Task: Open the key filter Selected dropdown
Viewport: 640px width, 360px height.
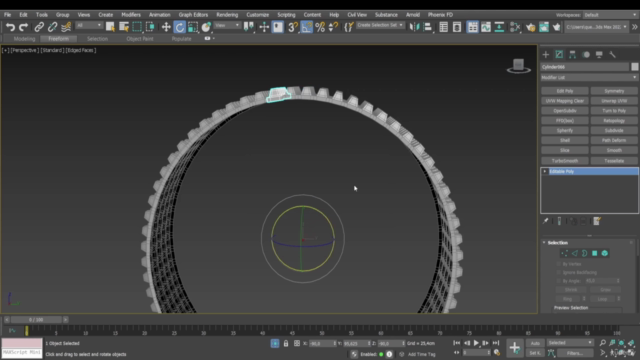Action: (x=570, y=343)
